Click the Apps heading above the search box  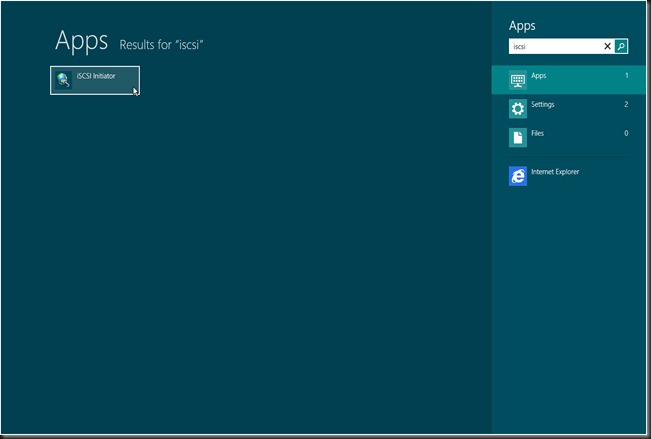[522, 26]
